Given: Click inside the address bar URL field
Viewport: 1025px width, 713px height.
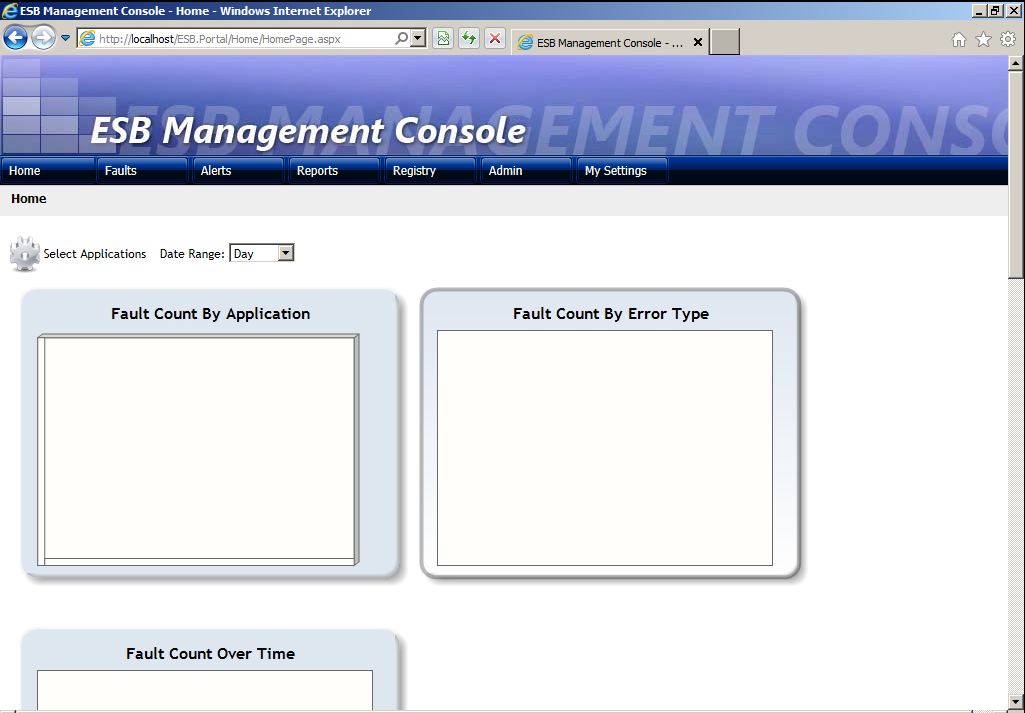Looking at the screenshot, I should (x=240, y=38).
